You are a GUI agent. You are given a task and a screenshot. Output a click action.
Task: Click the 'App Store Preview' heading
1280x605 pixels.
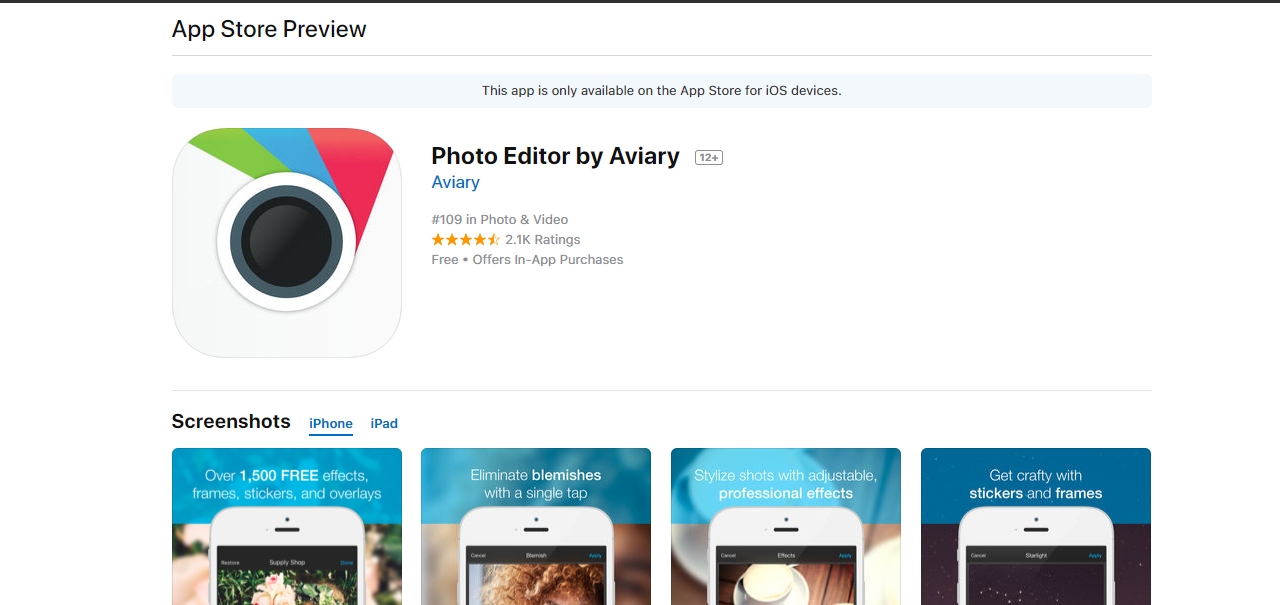(x=269, y=29)
